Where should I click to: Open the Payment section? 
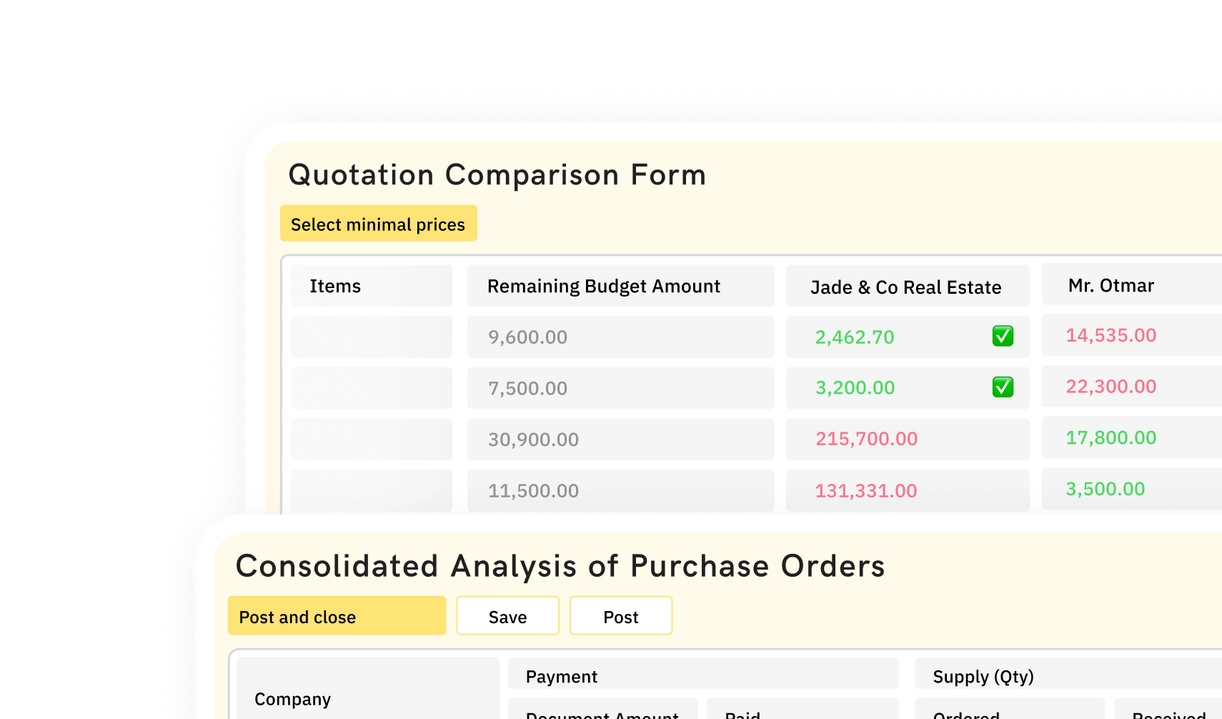(x=561, y=676)
